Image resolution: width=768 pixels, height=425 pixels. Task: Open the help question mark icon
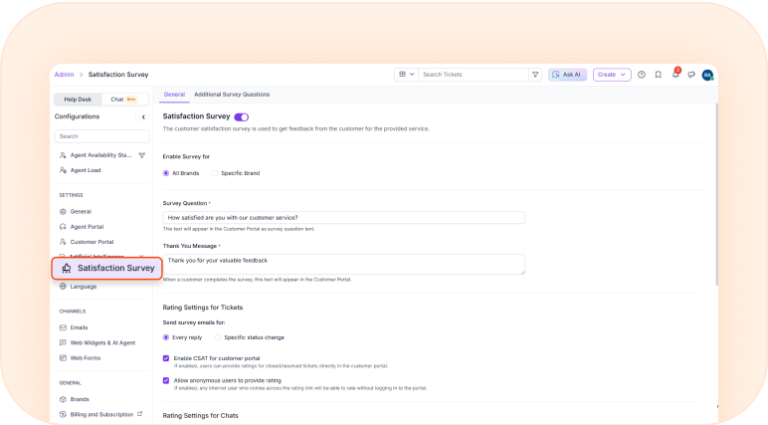[x=642, y=74]
